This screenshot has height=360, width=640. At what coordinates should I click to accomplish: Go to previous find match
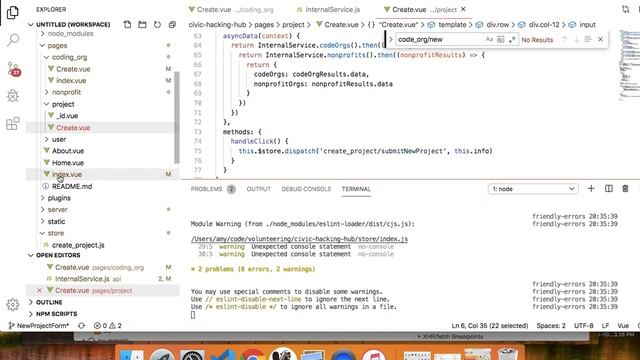564,40
